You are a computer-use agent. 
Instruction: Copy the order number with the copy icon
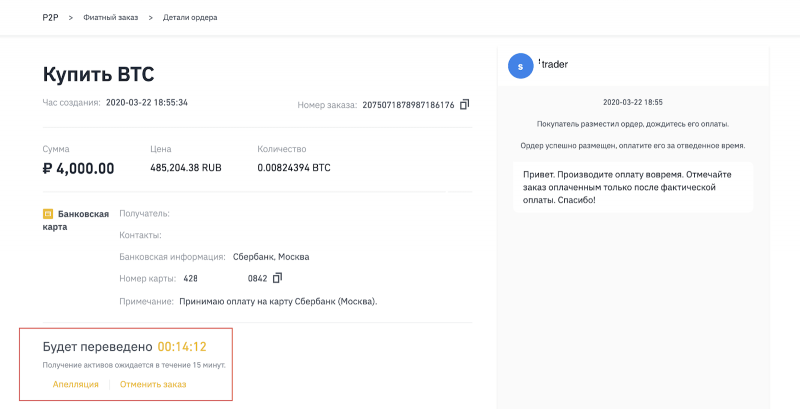[465, 104]
